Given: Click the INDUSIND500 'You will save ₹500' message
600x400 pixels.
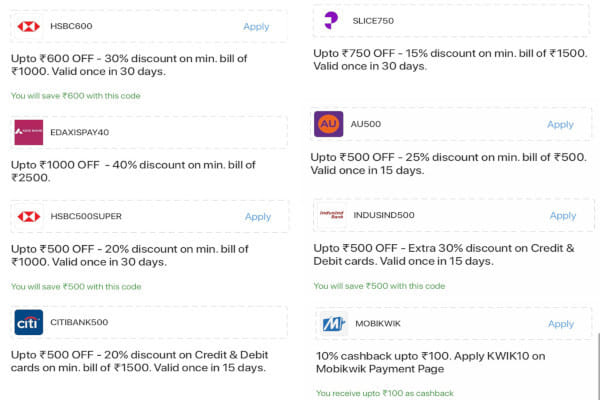Looking at the screenshot, I should click(379, 286).
